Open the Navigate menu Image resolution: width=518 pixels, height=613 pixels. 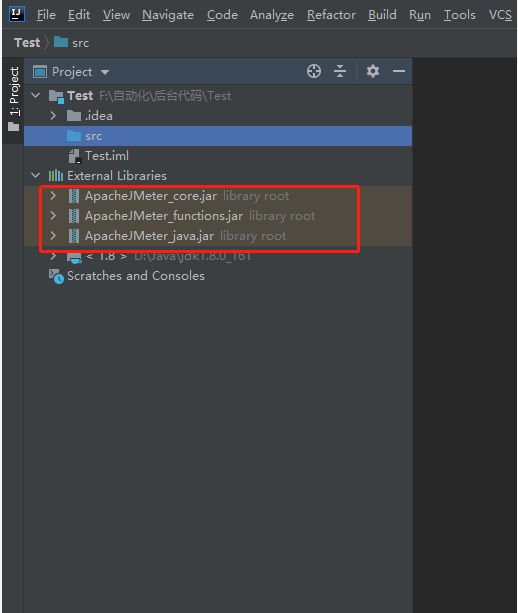tap(168, 15)
